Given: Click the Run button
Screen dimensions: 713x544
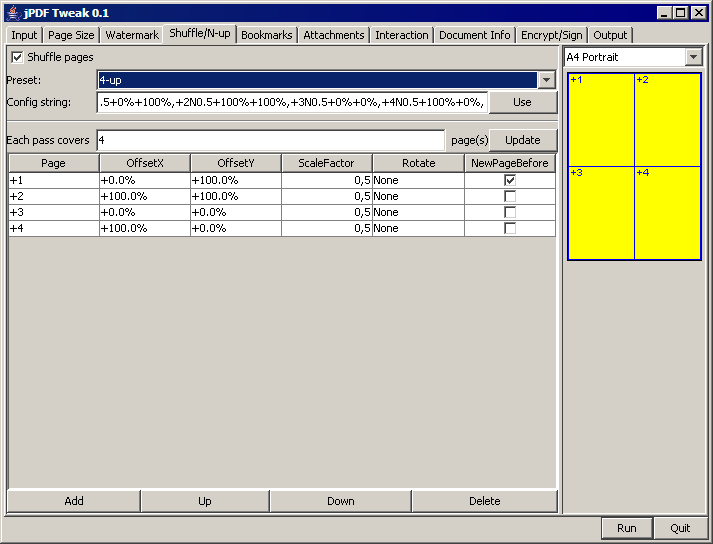Looking at the screenshot, I should pos(627,528).
